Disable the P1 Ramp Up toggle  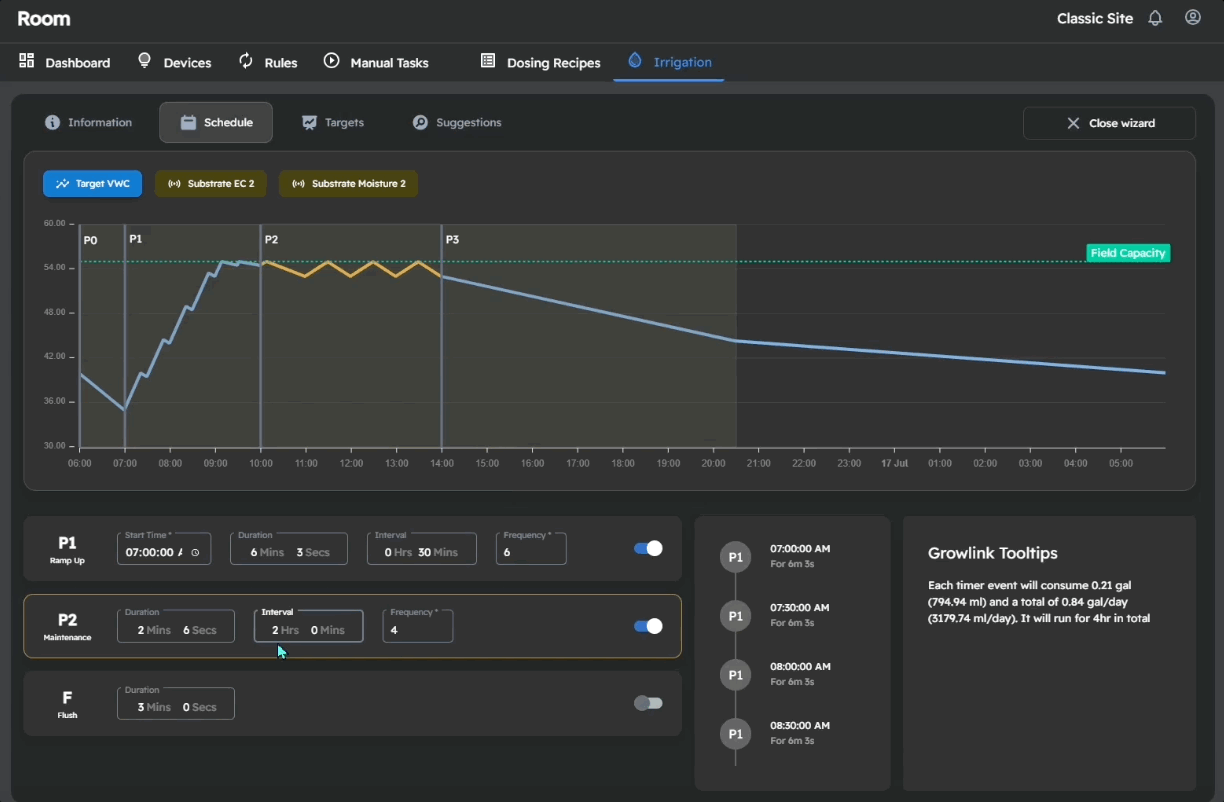(x=648, y=548)
